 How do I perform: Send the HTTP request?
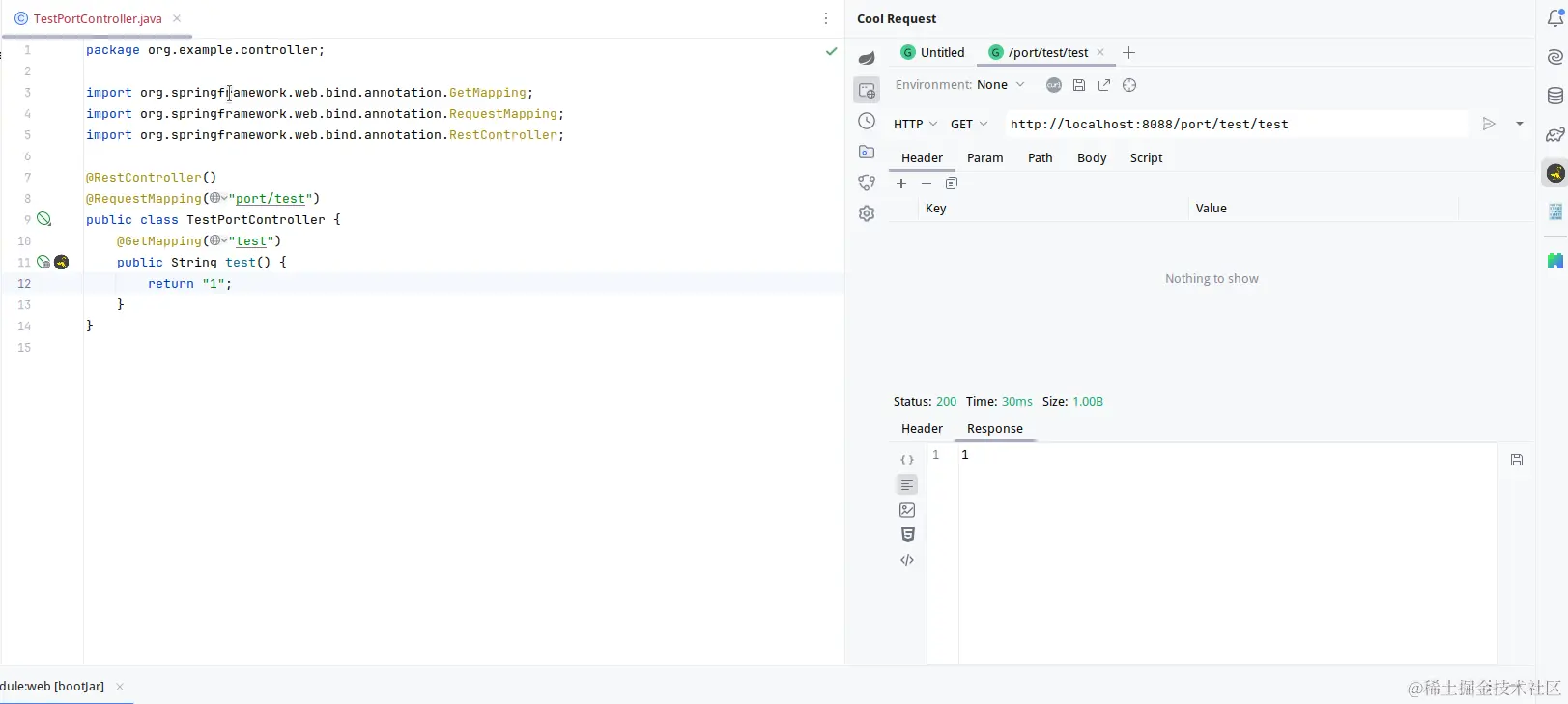[x=1489, y=124]
